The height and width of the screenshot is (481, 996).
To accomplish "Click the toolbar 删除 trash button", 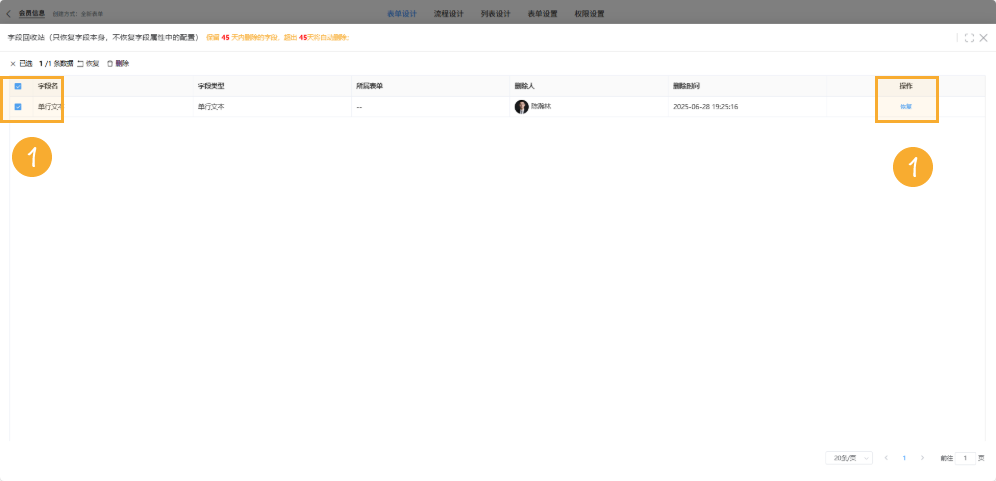I will click(118, 64).
